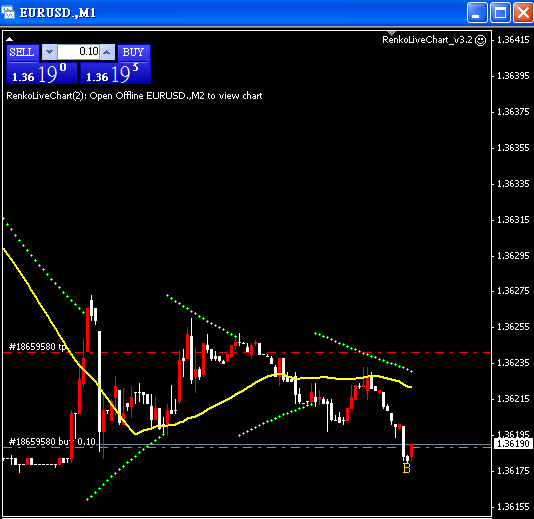Click the chart shift triangle marker at top

click(x=392, y=33)
